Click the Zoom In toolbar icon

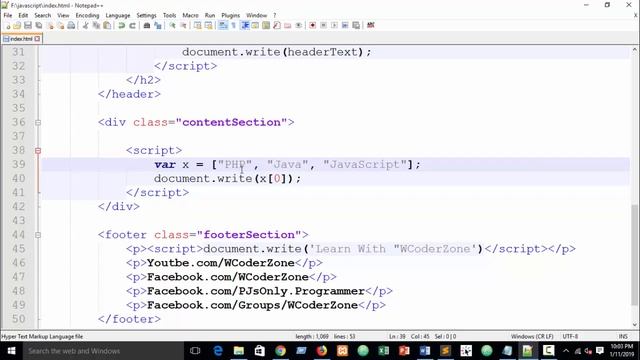point(172,26)
